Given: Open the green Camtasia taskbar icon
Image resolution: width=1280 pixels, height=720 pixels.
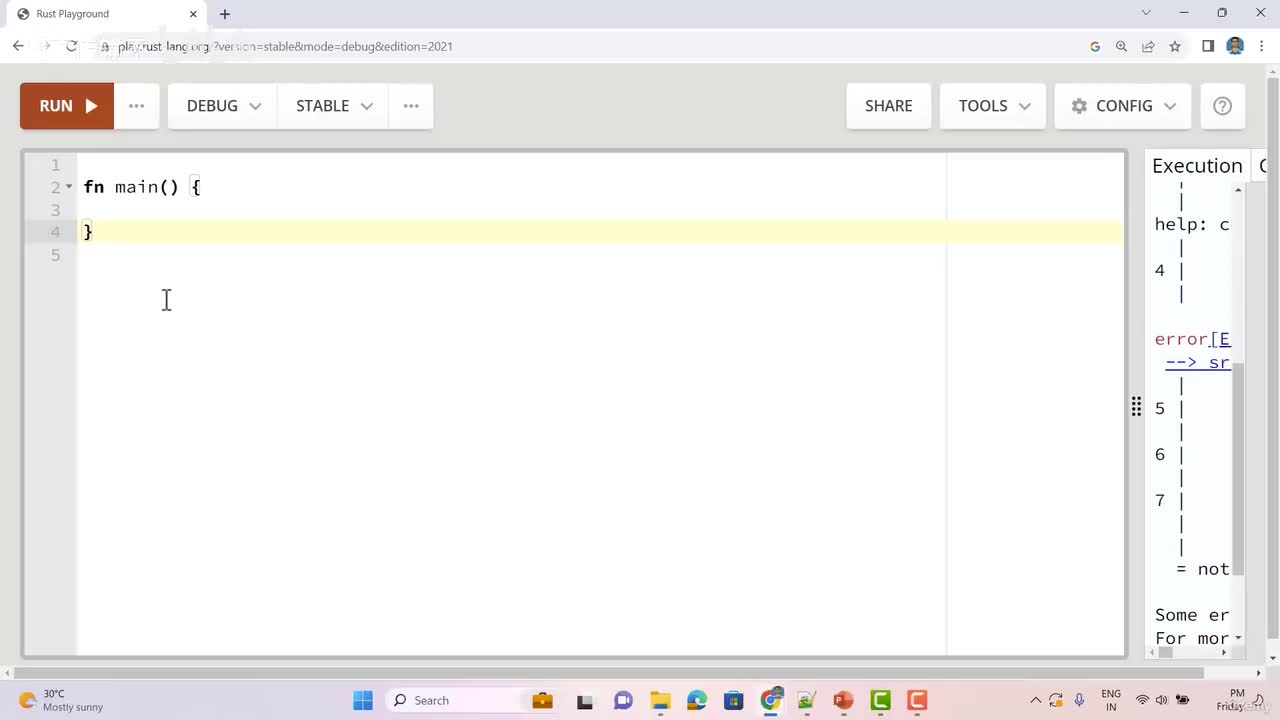Looking at the screenshot, I should coord(880,700).
